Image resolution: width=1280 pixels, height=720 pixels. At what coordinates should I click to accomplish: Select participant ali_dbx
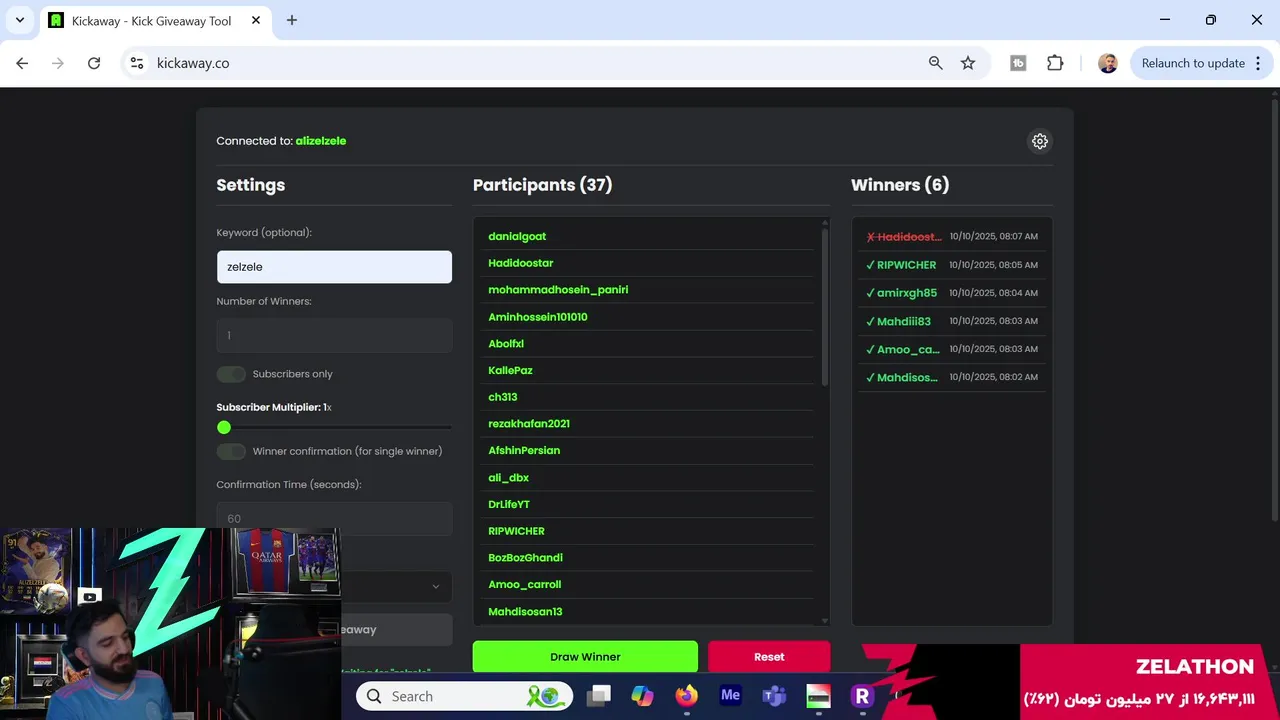tap(508, 478)
